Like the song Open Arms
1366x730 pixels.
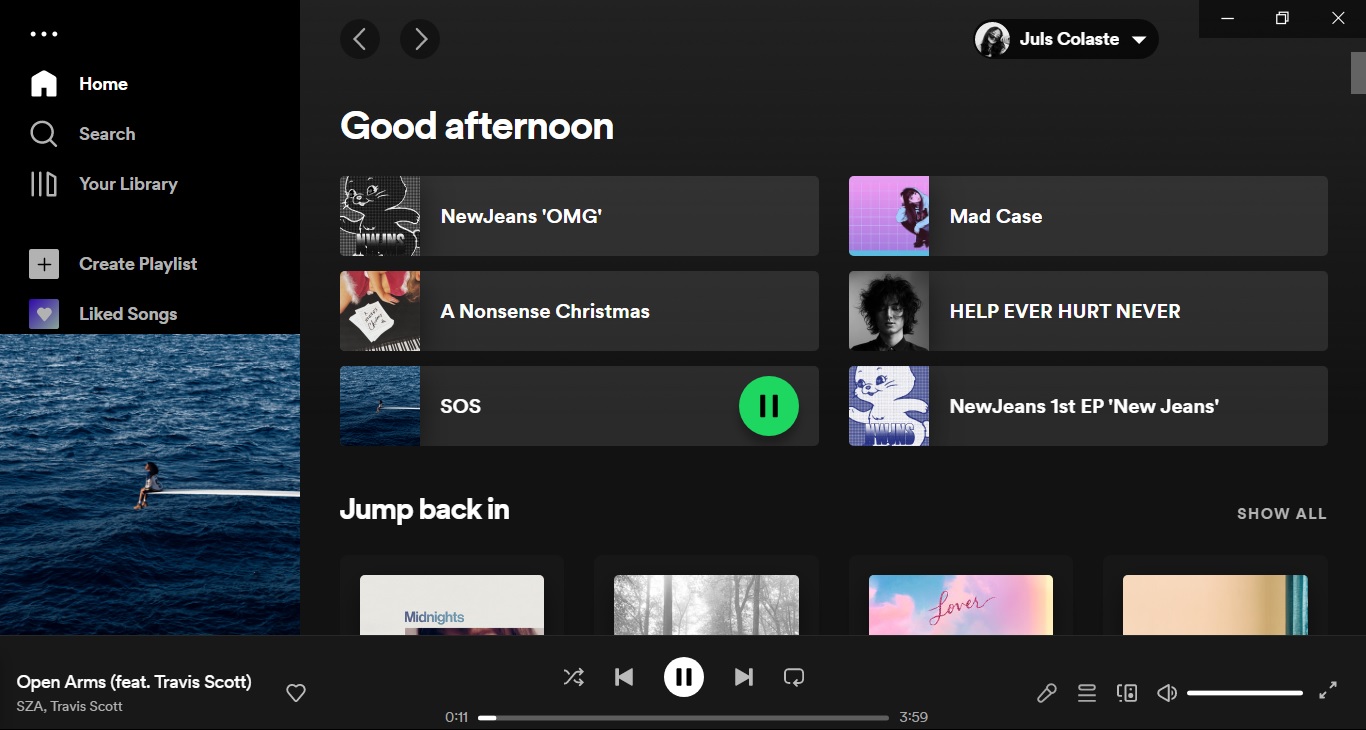[295, 692]
